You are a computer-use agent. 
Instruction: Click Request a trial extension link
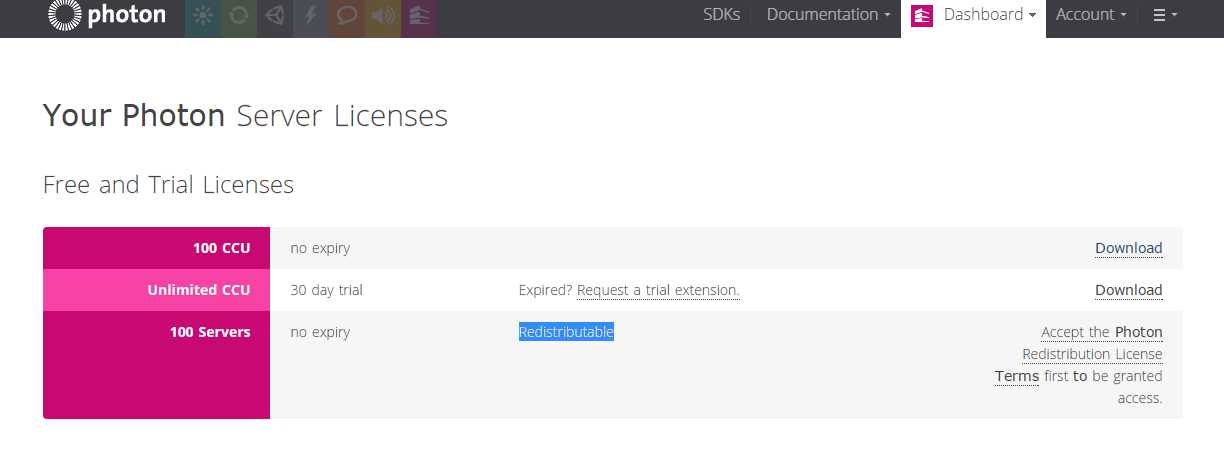[658, 290]
